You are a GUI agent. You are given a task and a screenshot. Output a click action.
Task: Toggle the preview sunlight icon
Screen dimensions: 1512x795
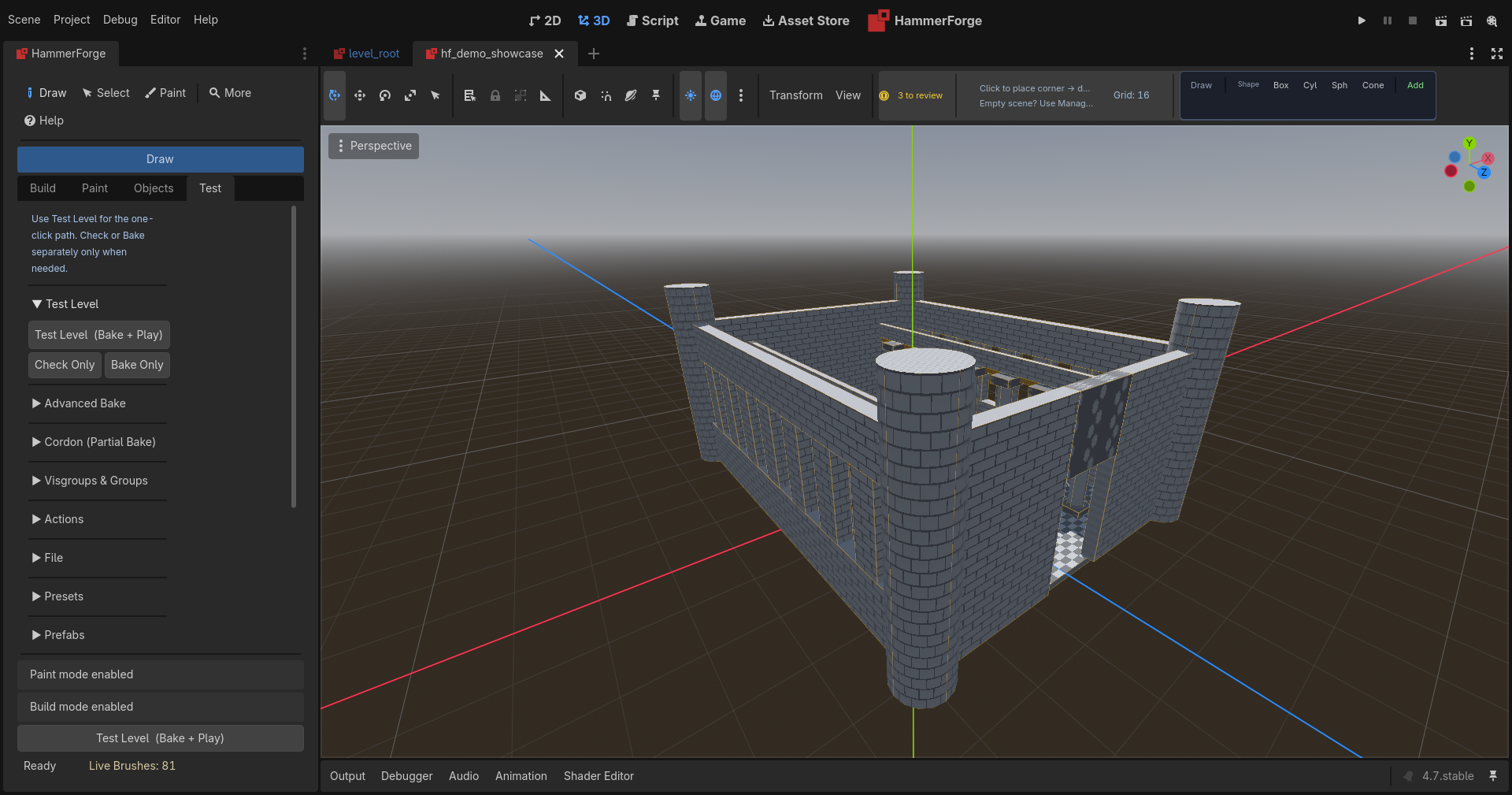click(x=691, y=95)
